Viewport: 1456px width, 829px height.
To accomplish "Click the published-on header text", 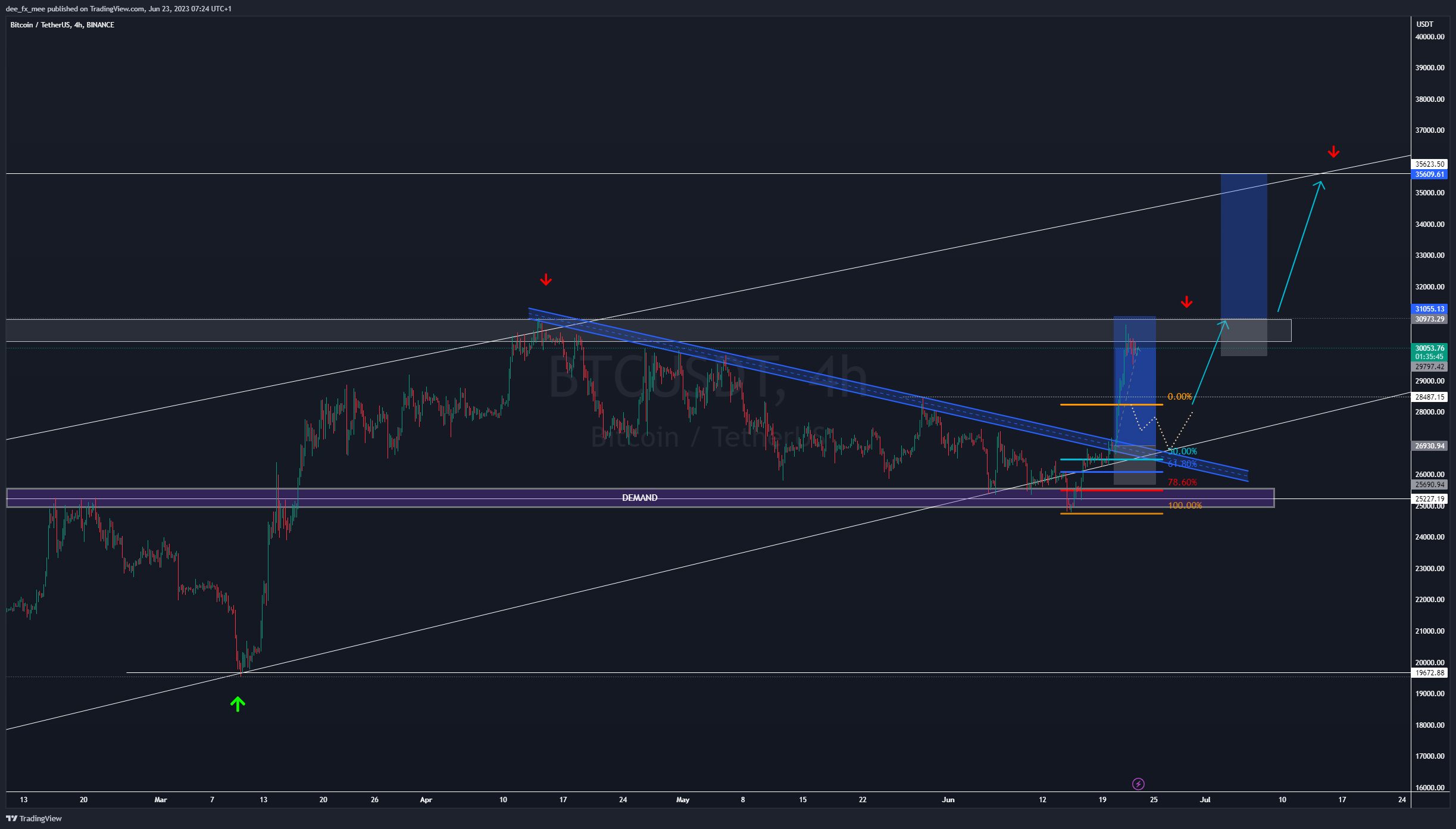I will (x=118, y=9).
